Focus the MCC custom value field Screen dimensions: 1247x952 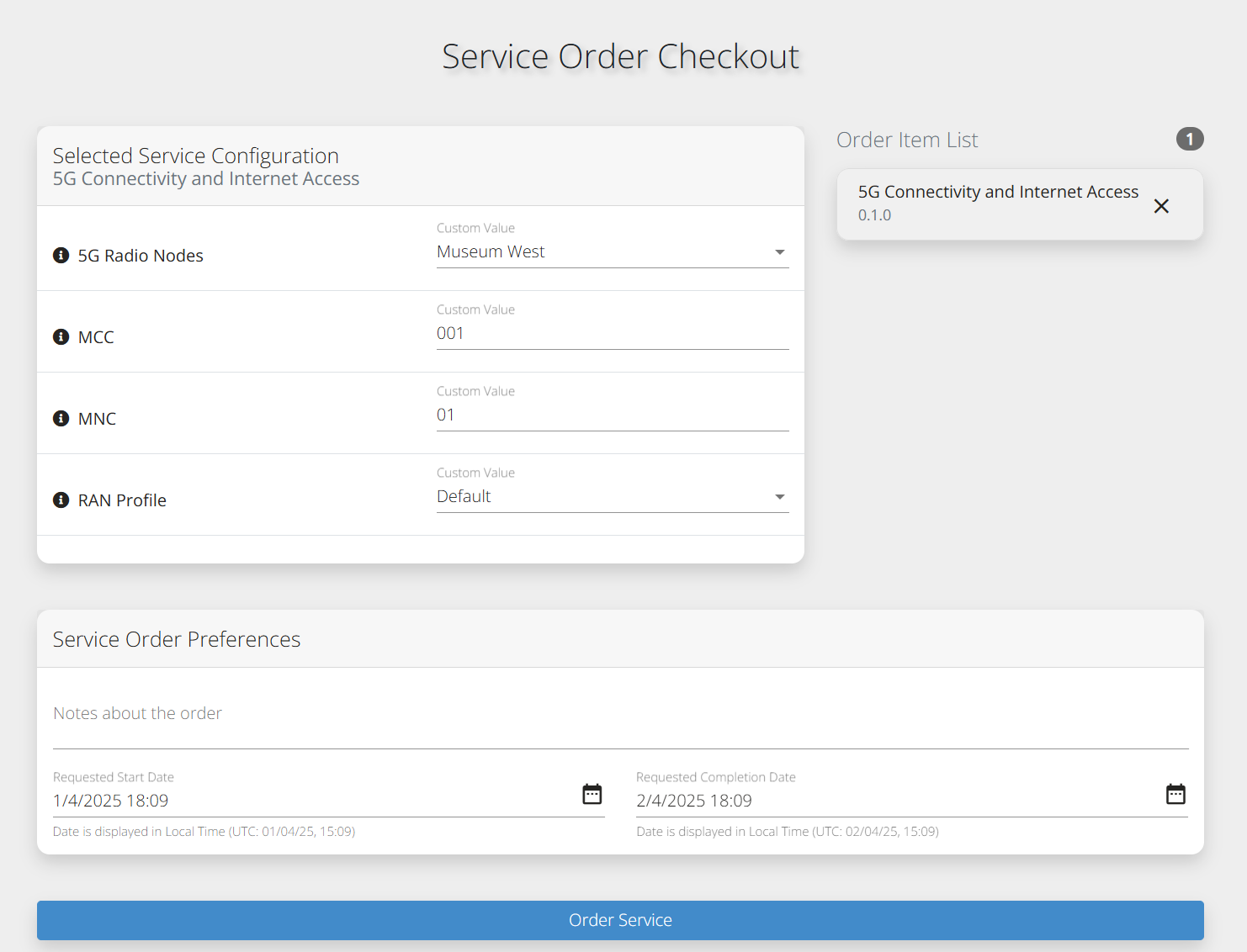pyautogui.click(x=612, y=334)
